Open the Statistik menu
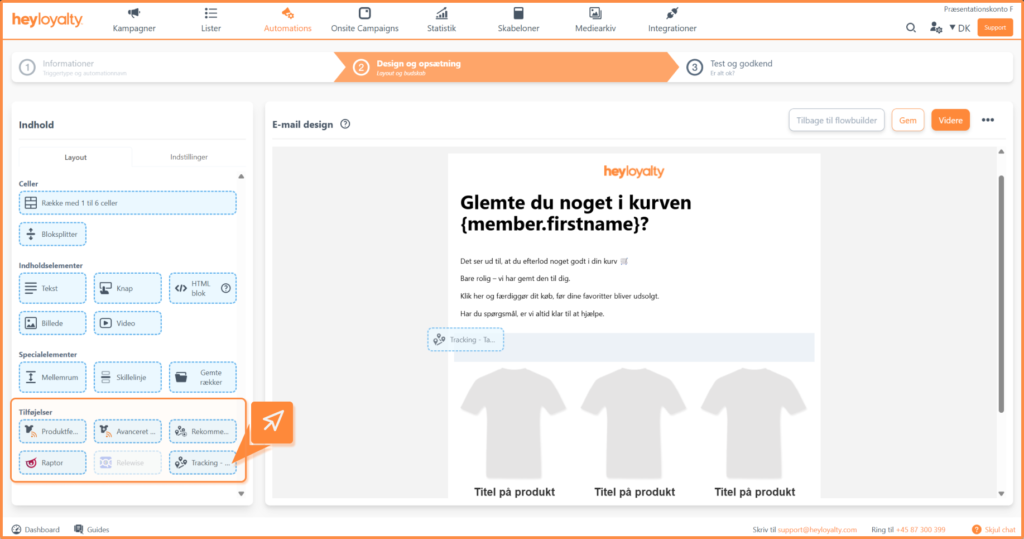 (443, 20)
